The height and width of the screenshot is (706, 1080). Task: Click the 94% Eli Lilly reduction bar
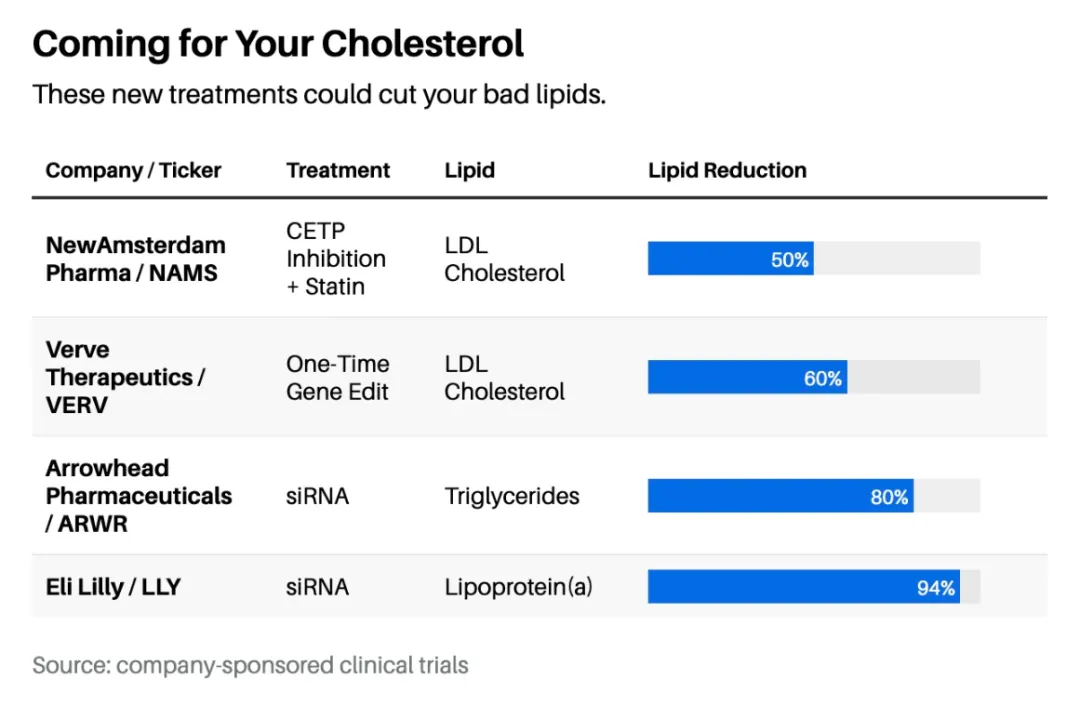click(803, 587)
